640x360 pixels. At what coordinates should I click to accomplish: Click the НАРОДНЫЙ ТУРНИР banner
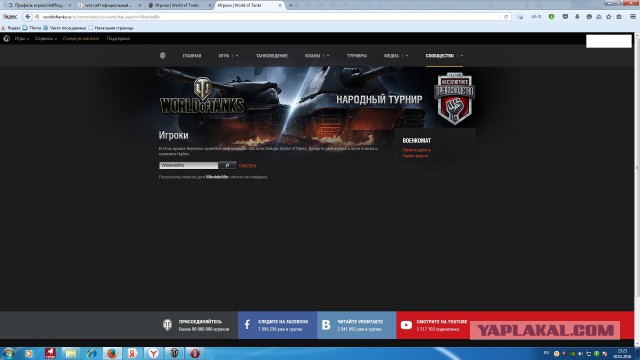(x=379, y=99)
